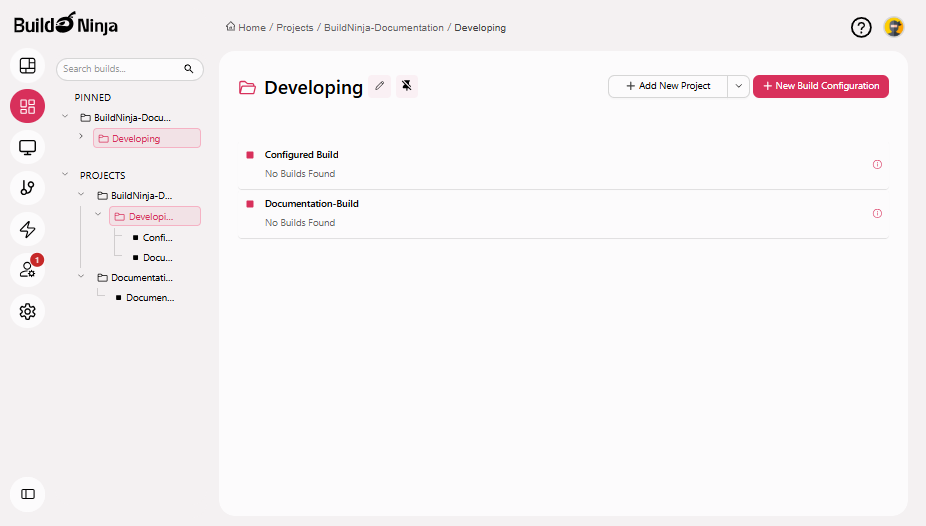Click No Builds Found under Documentation-Build
Viewport: 926px width, 526px height.
point(300,223)
